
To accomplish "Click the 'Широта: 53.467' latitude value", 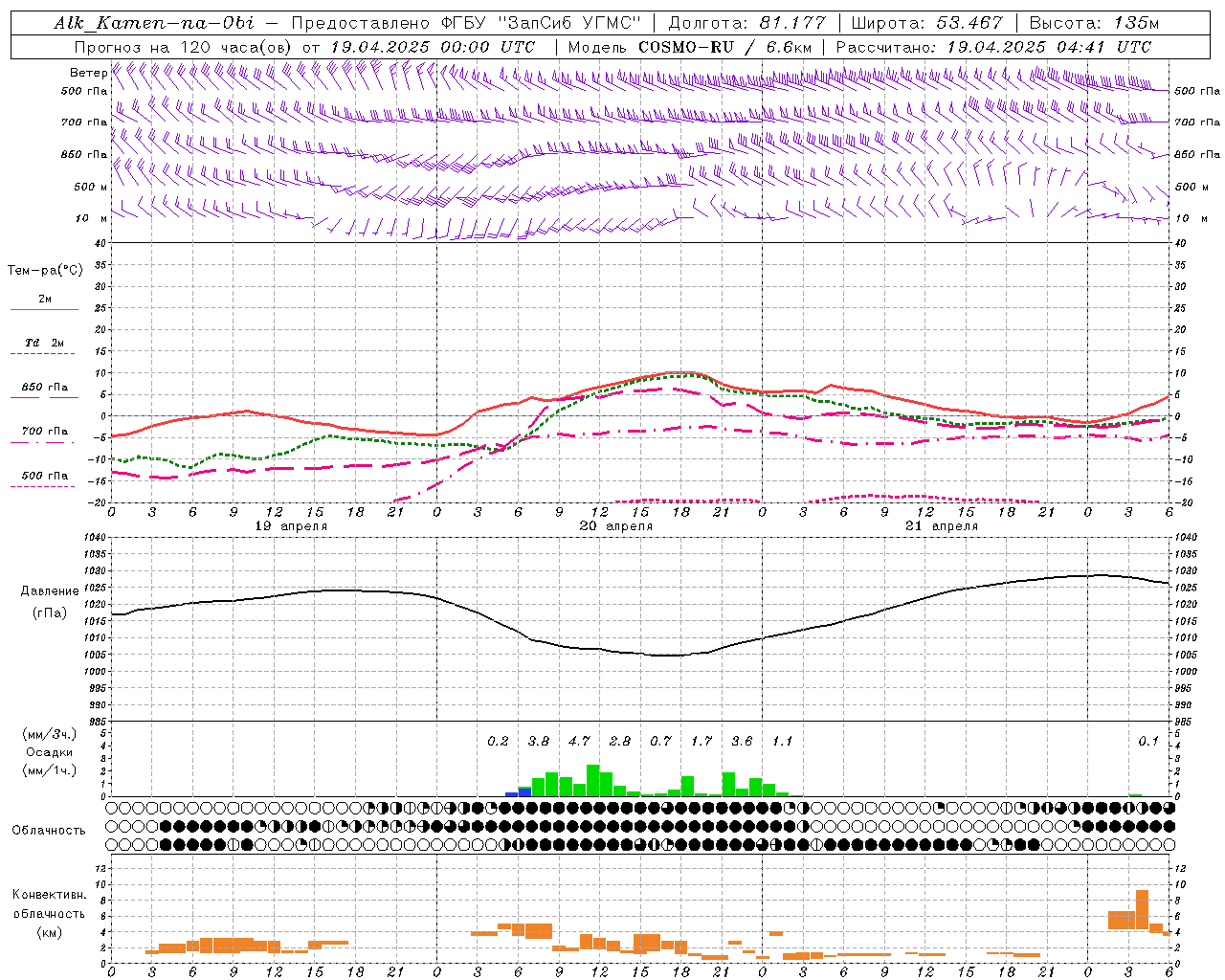I will pos(926,23).
